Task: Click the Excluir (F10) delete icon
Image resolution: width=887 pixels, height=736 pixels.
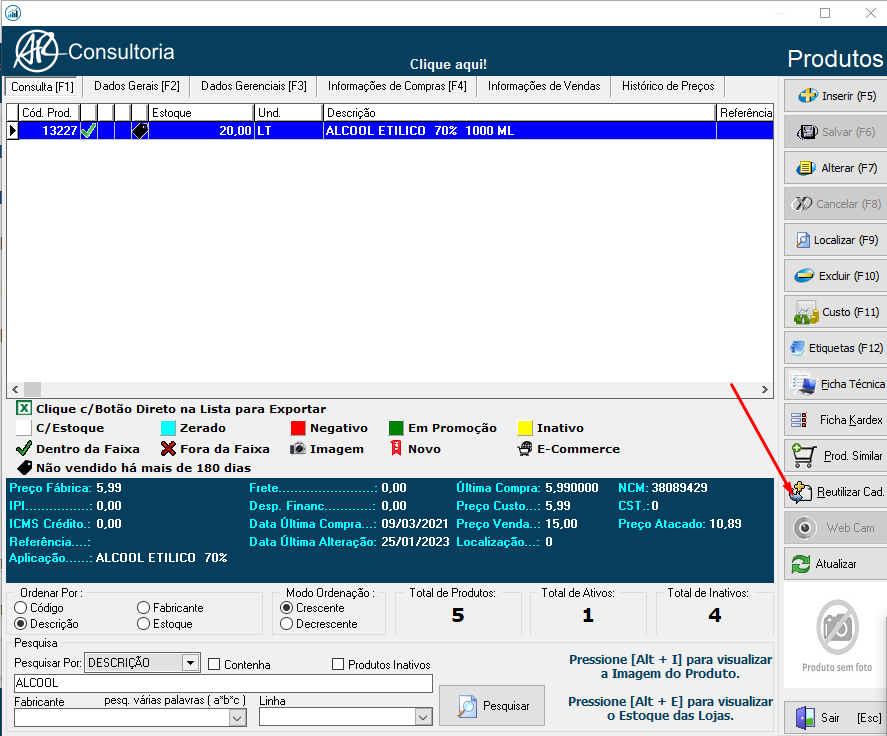Action: coord(804,276)
